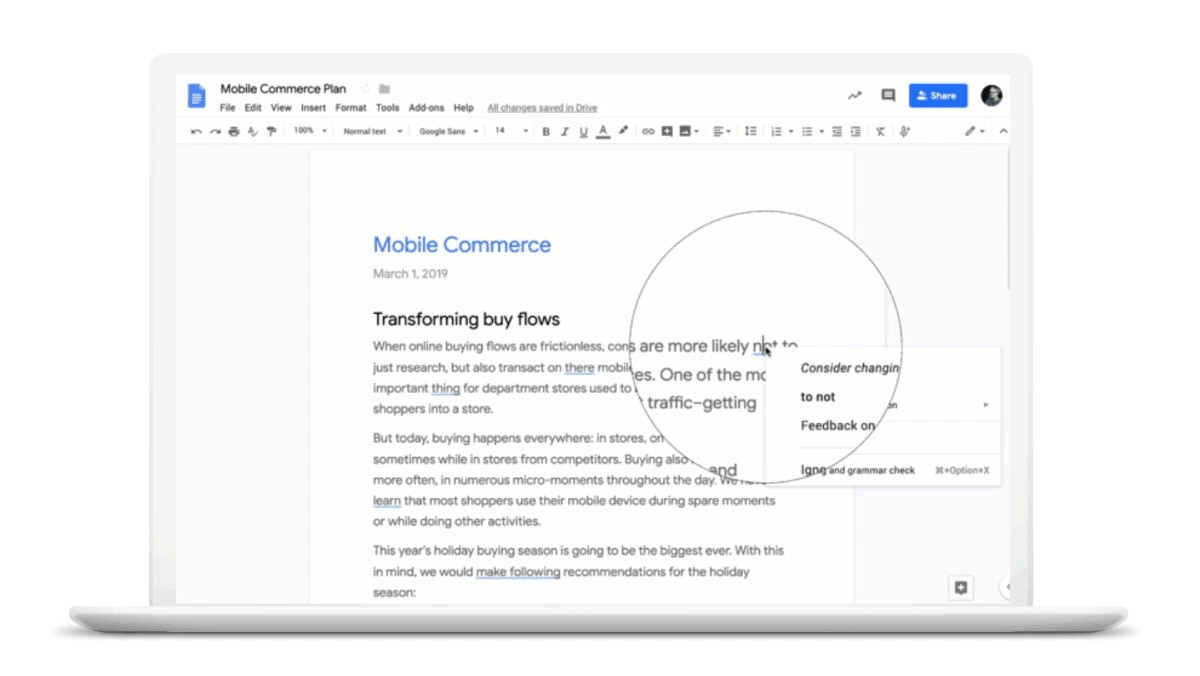Open the Add-ons menu
This screenshot has width=1200, height=676.
pos(427,108)
